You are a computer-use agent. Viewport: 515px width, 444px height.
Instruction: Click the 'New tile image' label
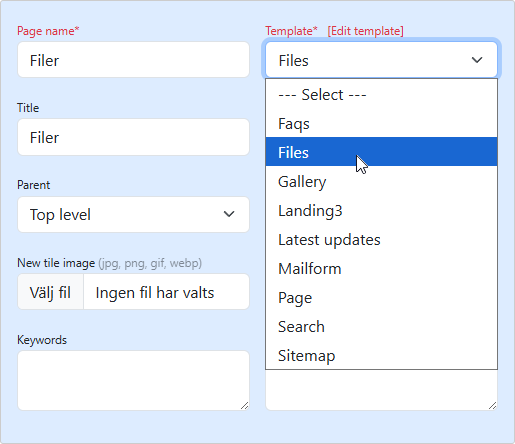pyautogui.click(x=56, y=263)
